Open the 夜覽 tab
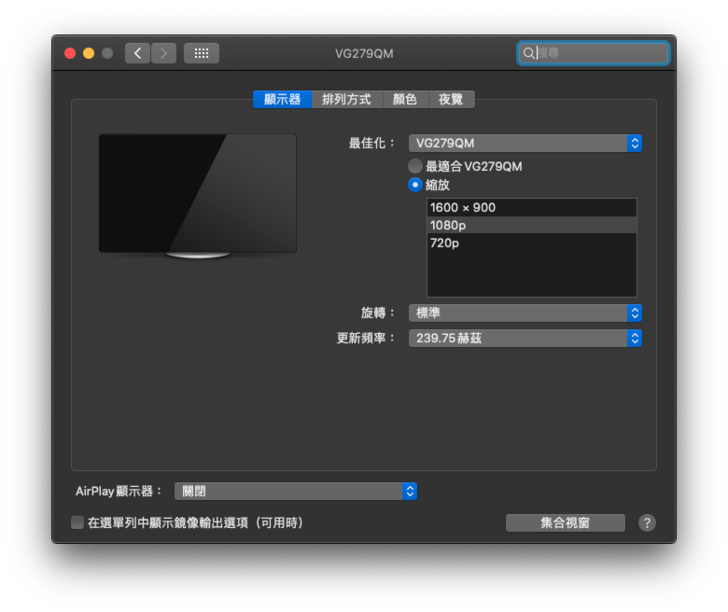728x612 pixels. (x=451, y=100)
